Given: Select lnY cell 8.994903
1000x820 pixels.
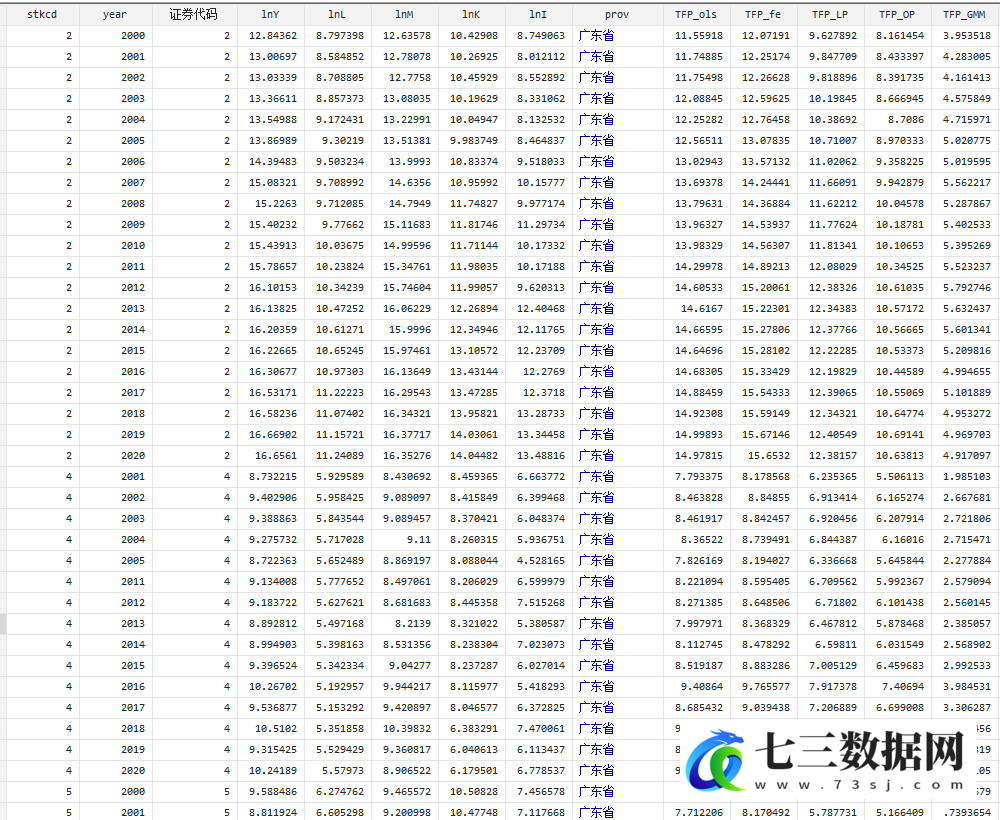Looking at the screenshot, I should (x=270, y=645).
